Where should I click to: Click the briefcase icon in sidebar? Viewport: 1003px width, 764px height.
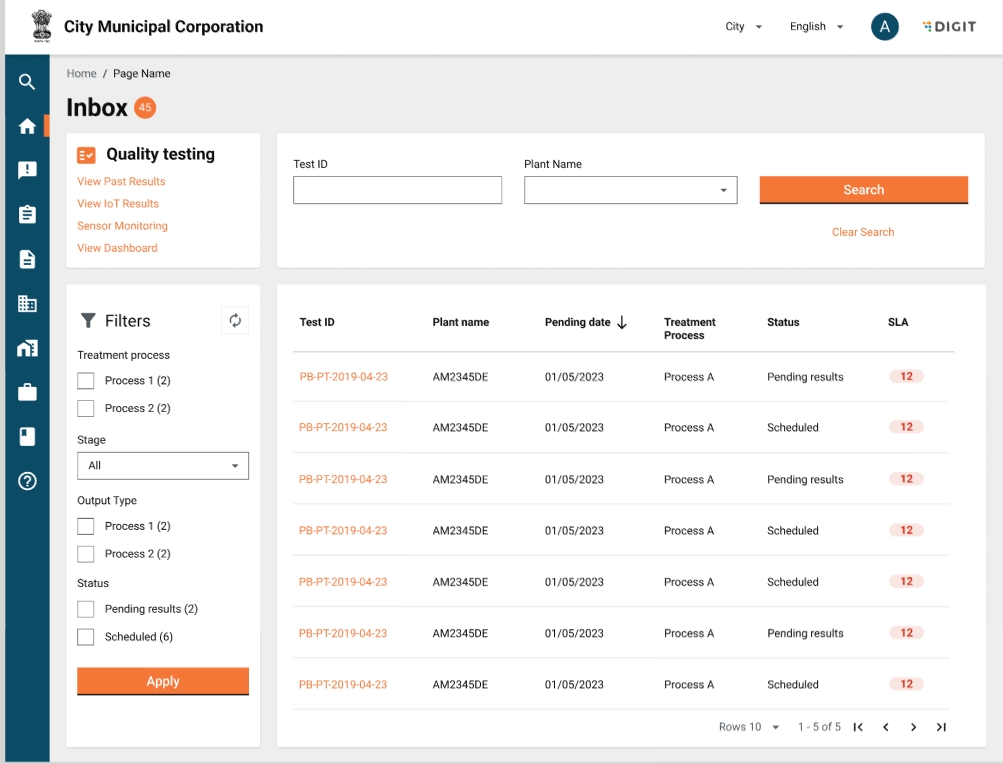pyautogui.click(x=27, y=393)
